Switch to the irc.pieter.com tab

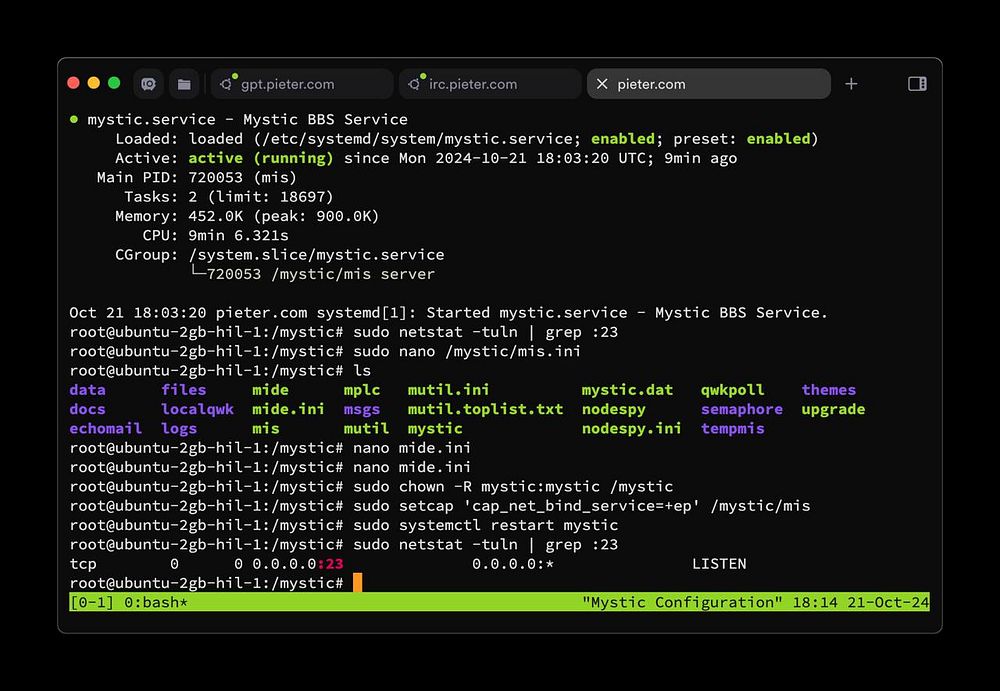tap(490, 84)
